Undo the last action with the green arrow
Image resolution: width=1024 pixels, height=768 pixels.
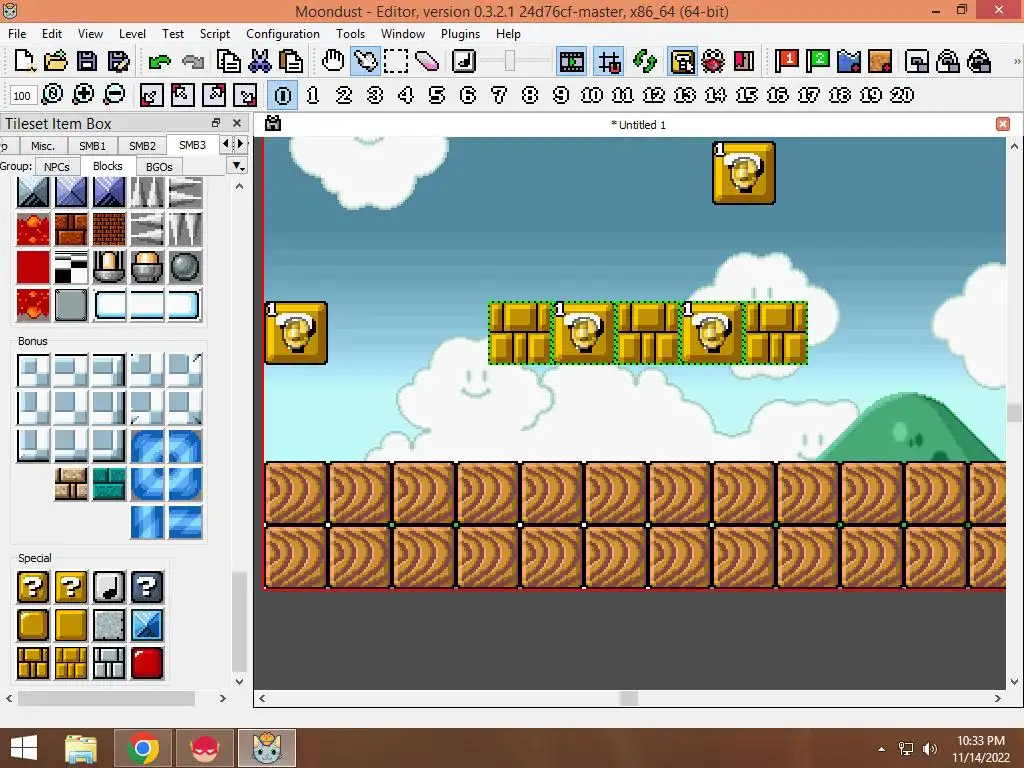(x=159, y=62)
